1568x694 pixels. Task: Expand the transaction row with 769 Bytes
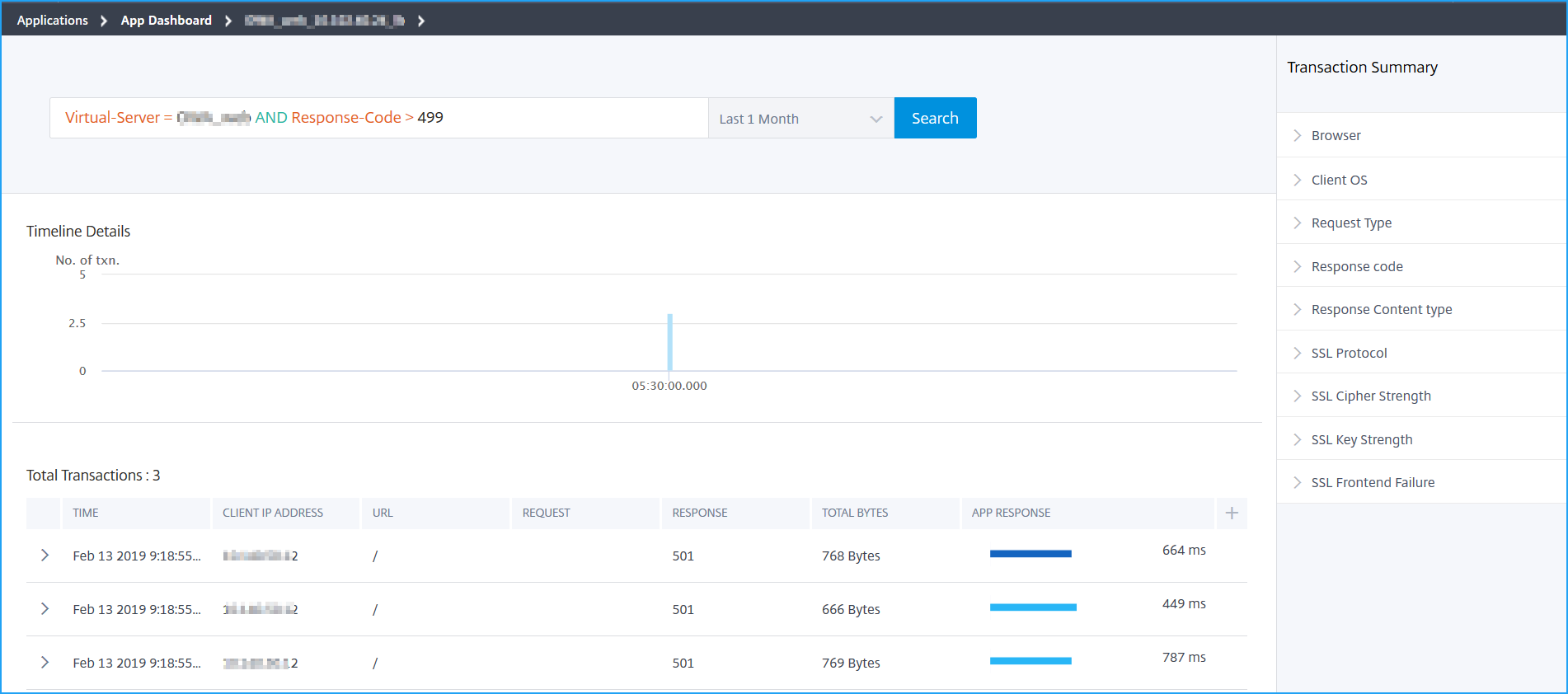coord(45,663)
